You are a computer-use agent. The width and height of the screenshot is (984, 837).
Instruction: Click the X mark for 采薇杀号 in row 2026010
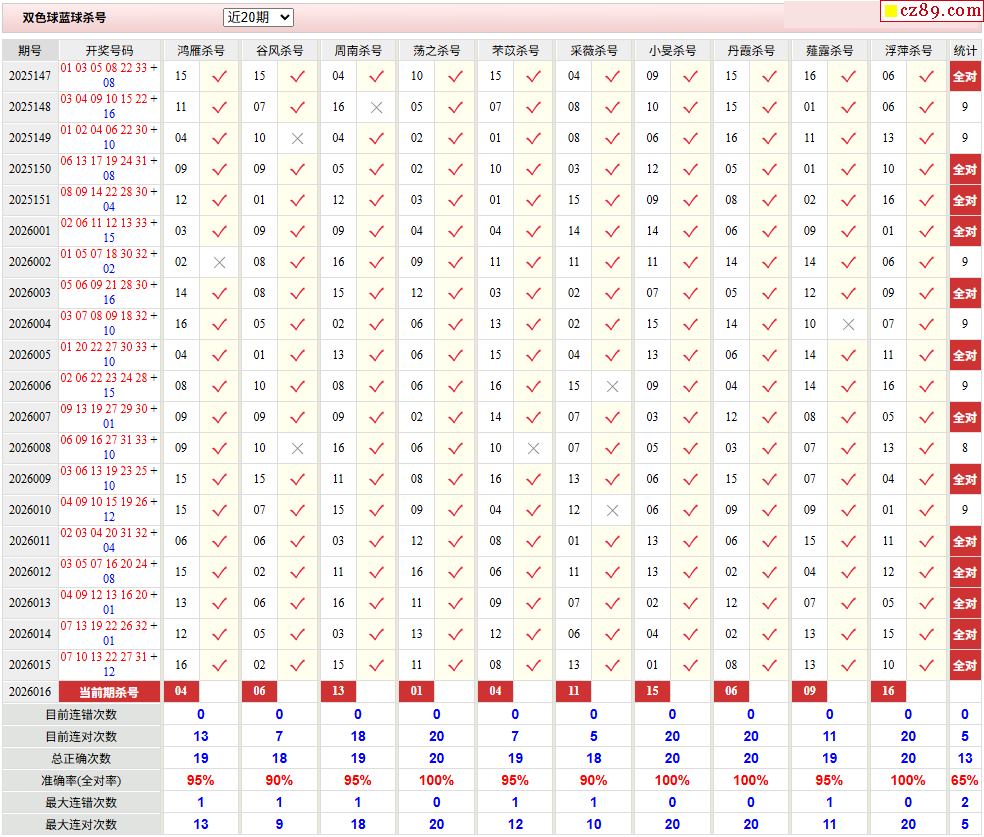pos(612,510)
